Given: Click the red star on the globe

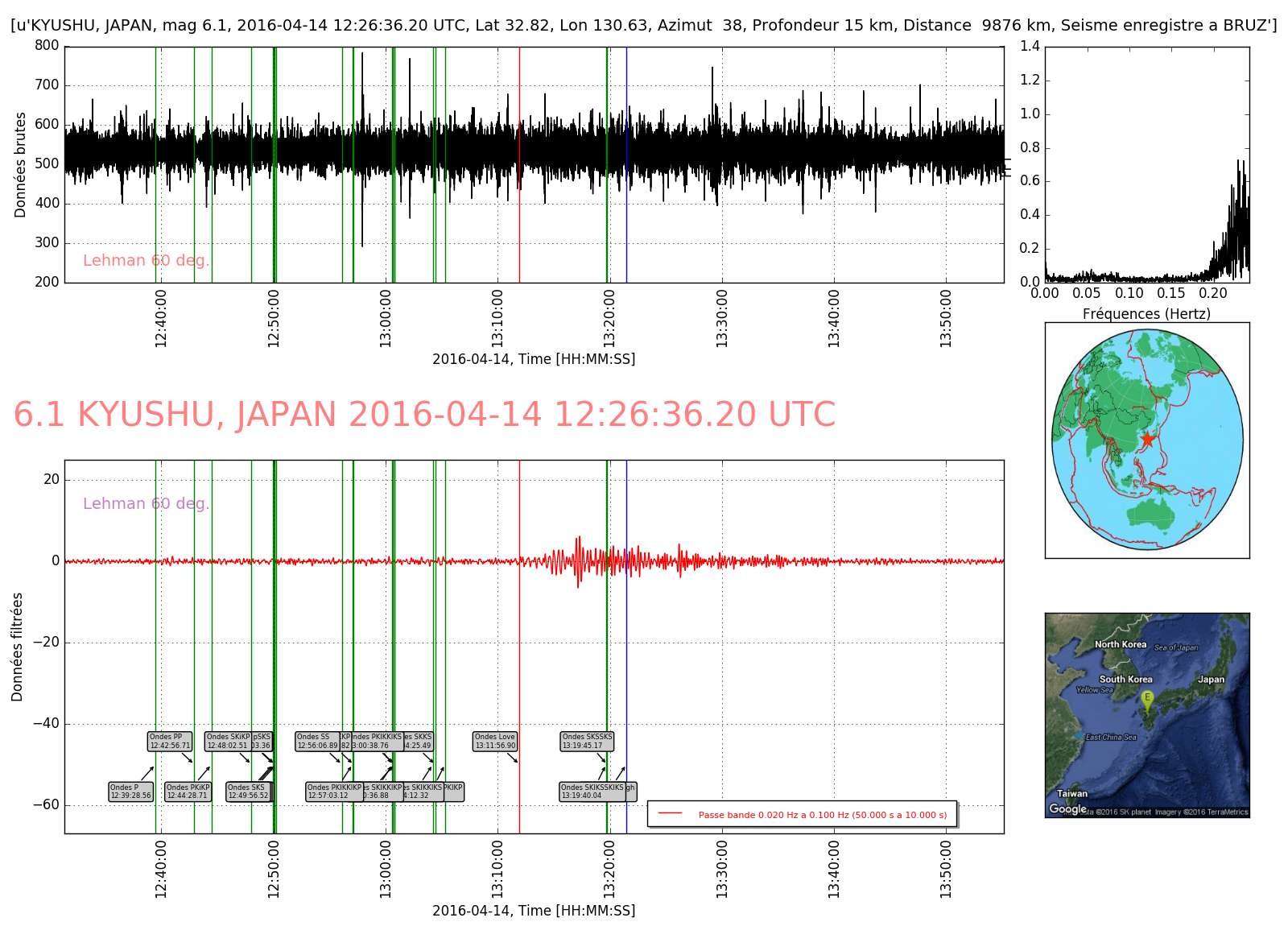Looking at the screenshot, I should click(x=1147, y=440).
